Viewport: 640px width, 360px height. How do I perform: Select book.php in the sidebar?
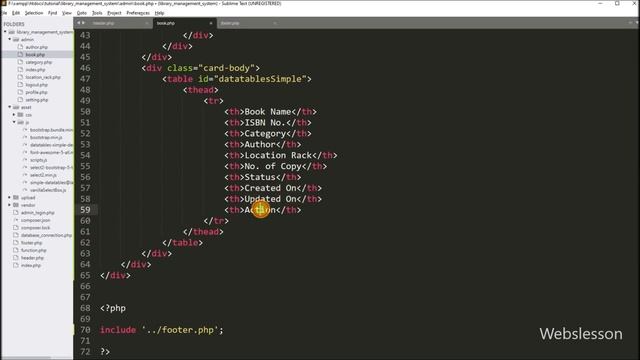[35, 55]
